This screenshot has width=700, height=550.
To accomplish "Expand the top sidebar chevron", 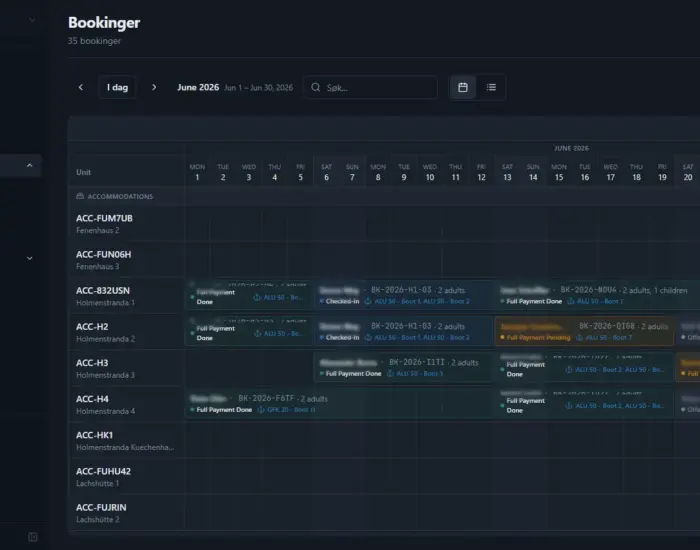I will [32, 20].
